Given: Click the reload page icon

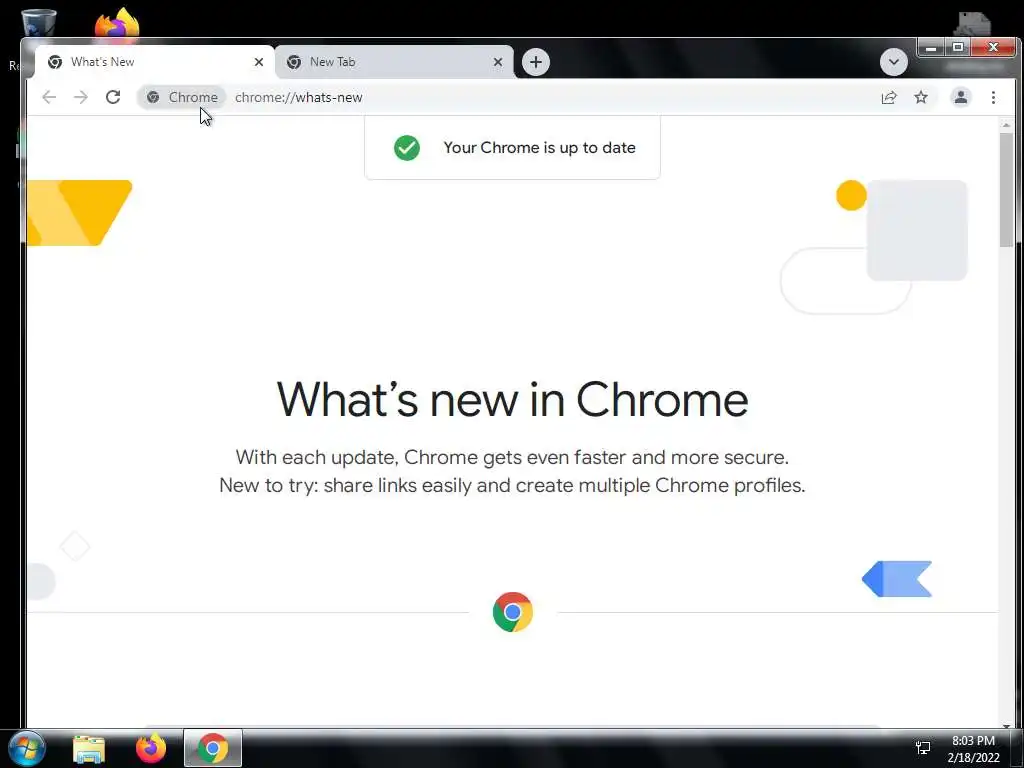Looking at the screenshot, I should coord(113,97).
